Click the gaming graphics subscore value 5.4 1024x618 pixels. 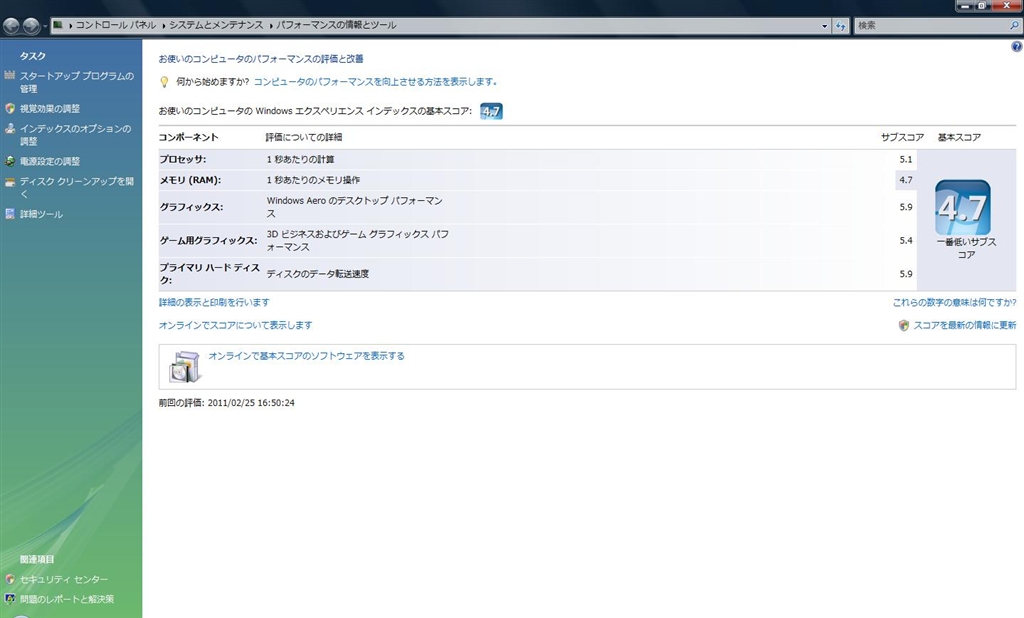(906, 240)
